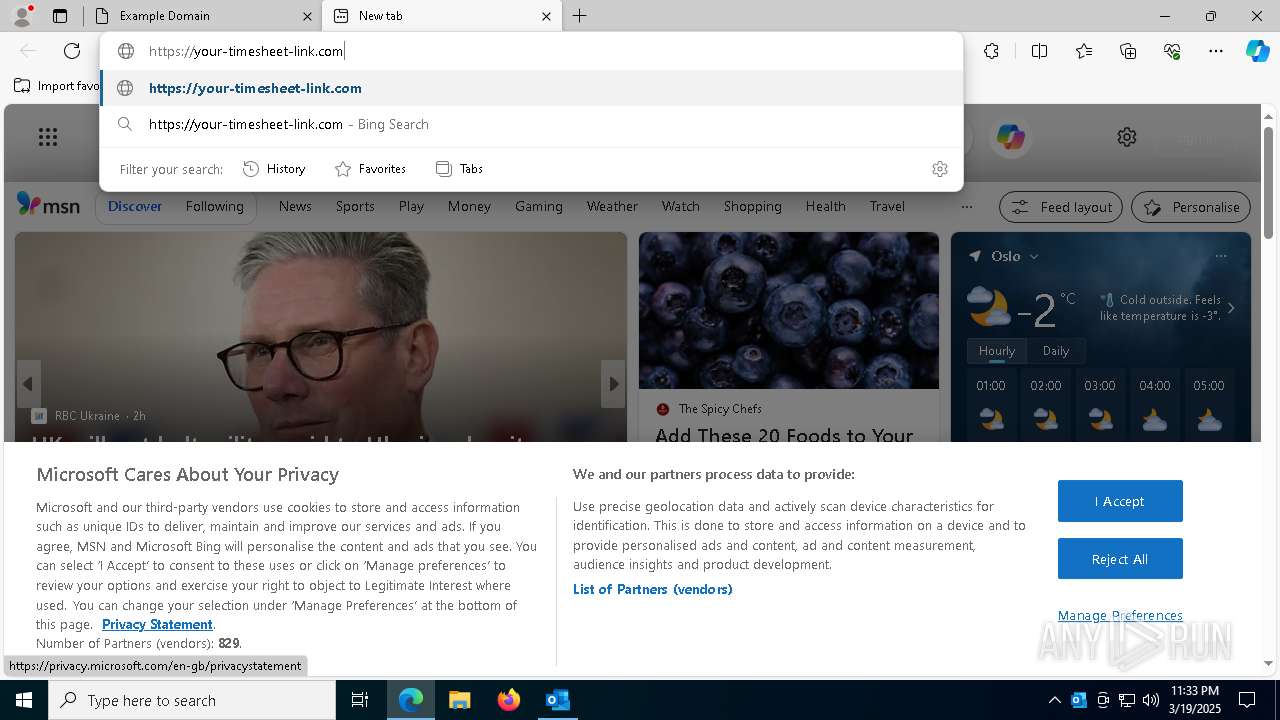Open the tab actions menu icon

click(x=60, y=16)
